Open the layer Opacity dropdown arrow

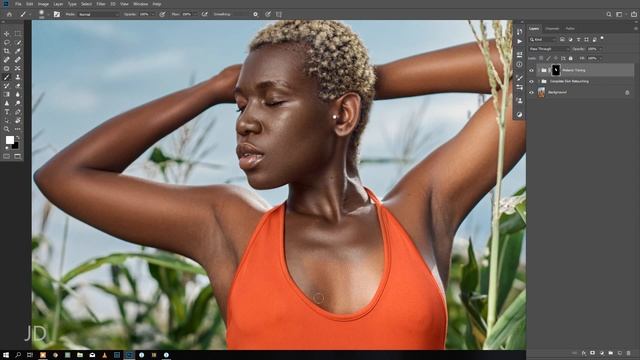pyautogui.click(x=600, y=49)
